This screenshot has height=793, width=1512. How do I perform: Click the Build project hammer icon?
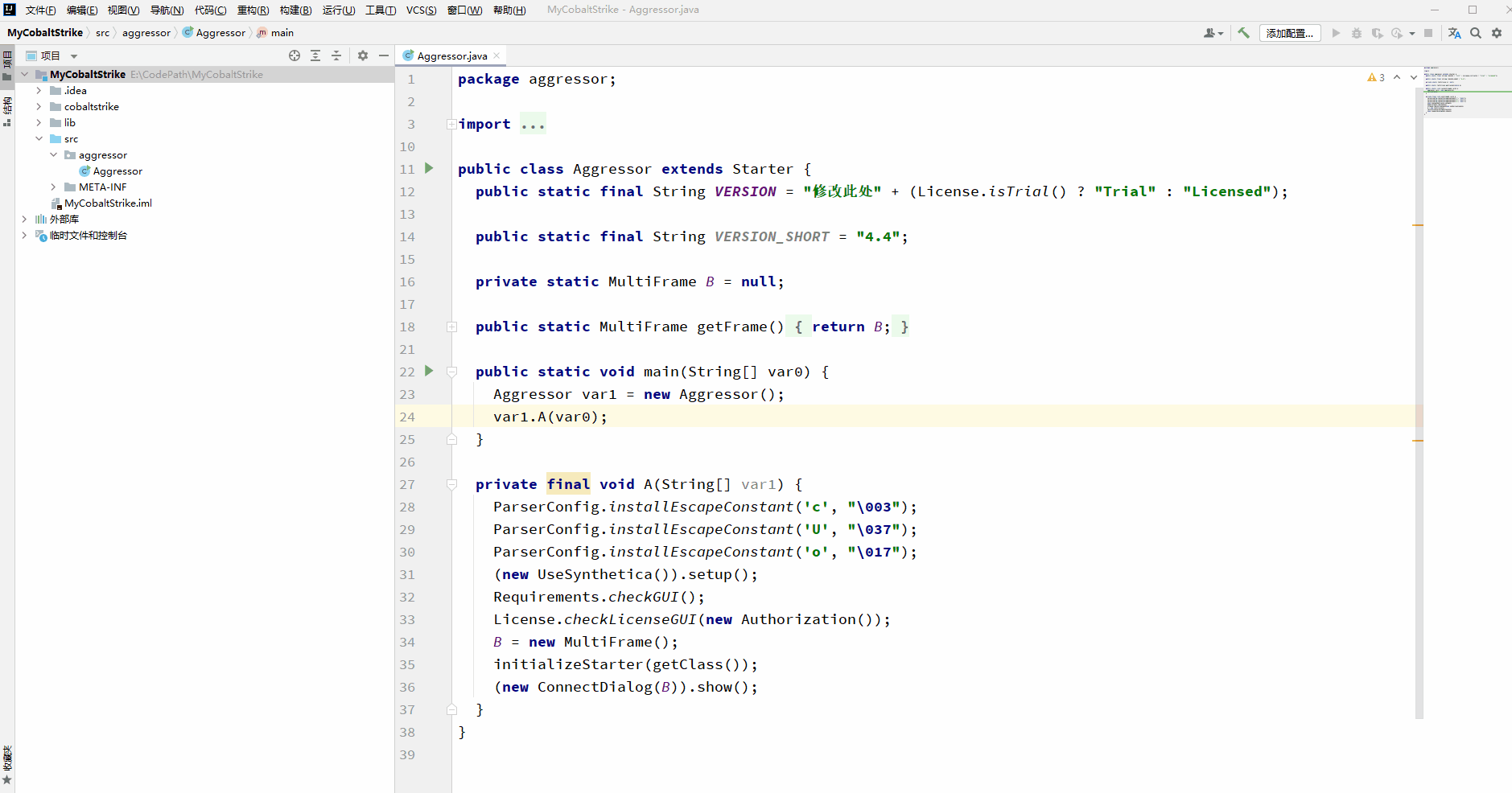1244,33
